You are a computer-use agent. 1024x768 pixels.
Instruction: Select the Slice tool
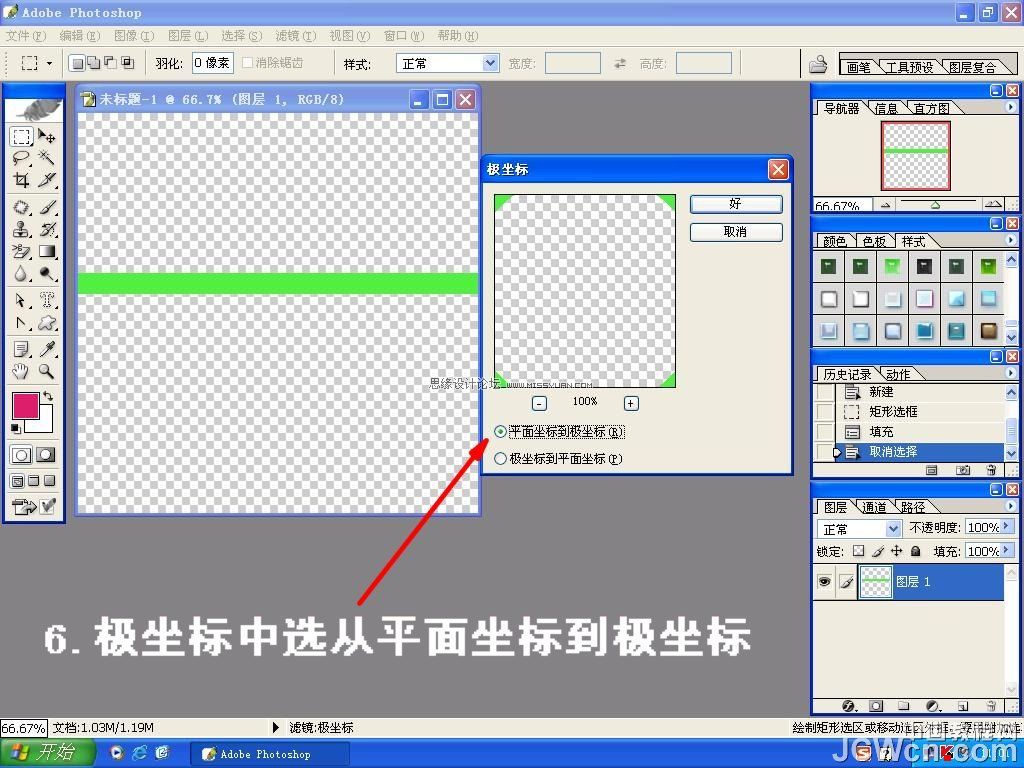(46, 180)
